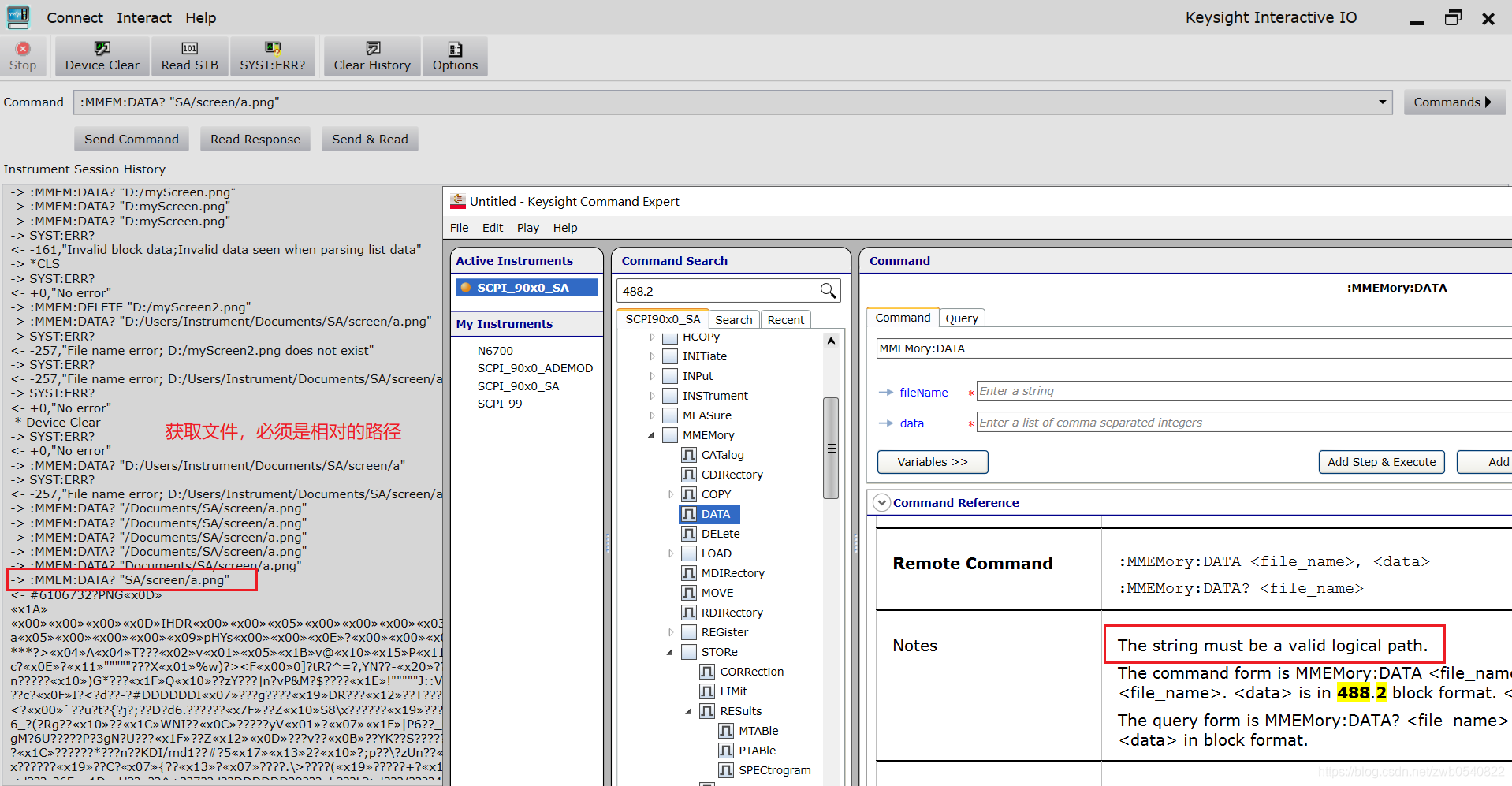Image resolution: width=1512 pixels, height=786 pixels.
Task: Click the Add Step & Execute button
Action: pos(1382,462)
